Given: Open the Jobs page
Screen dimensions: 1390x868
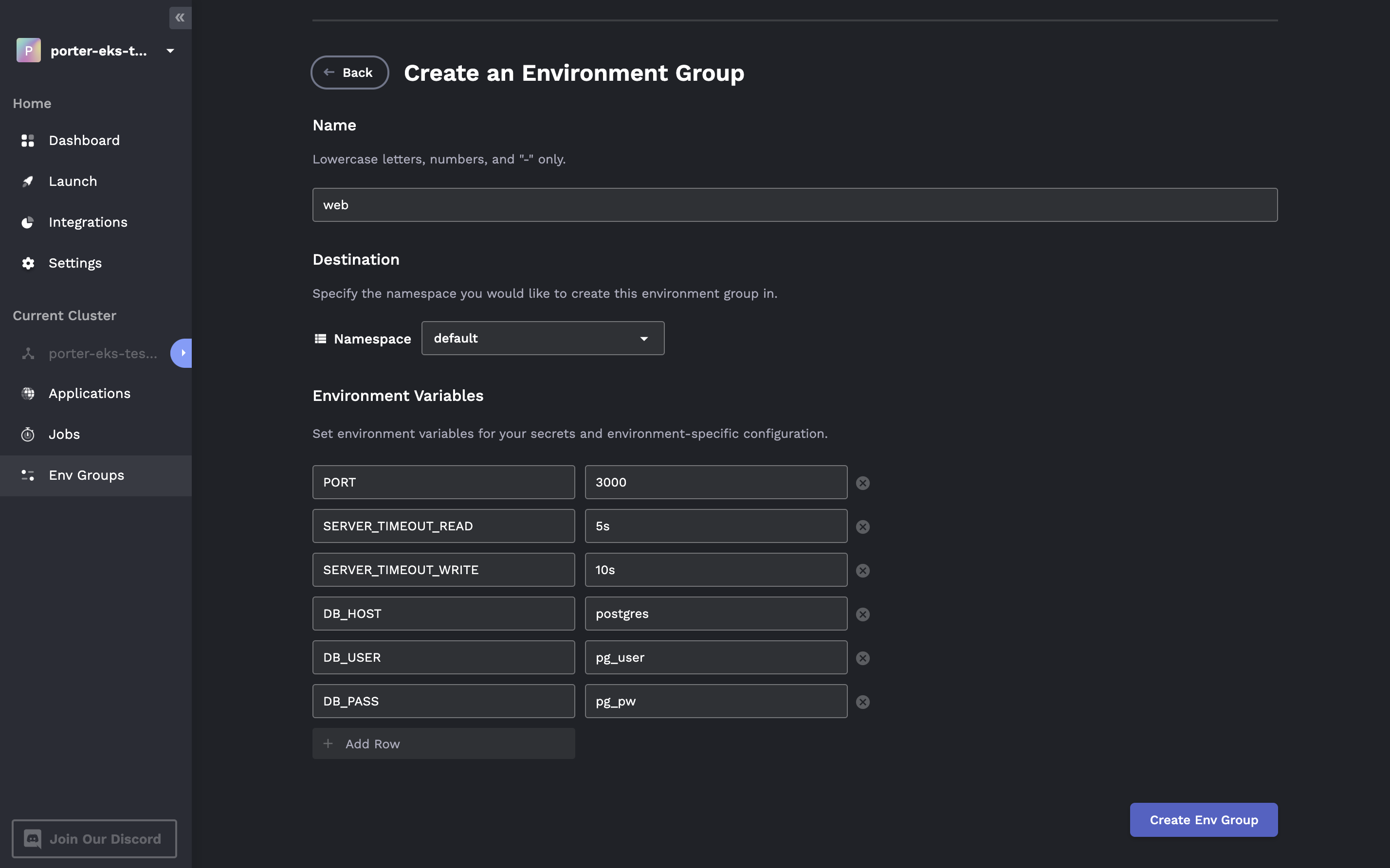Looking at the screenshot, I should tap(64, 434).
